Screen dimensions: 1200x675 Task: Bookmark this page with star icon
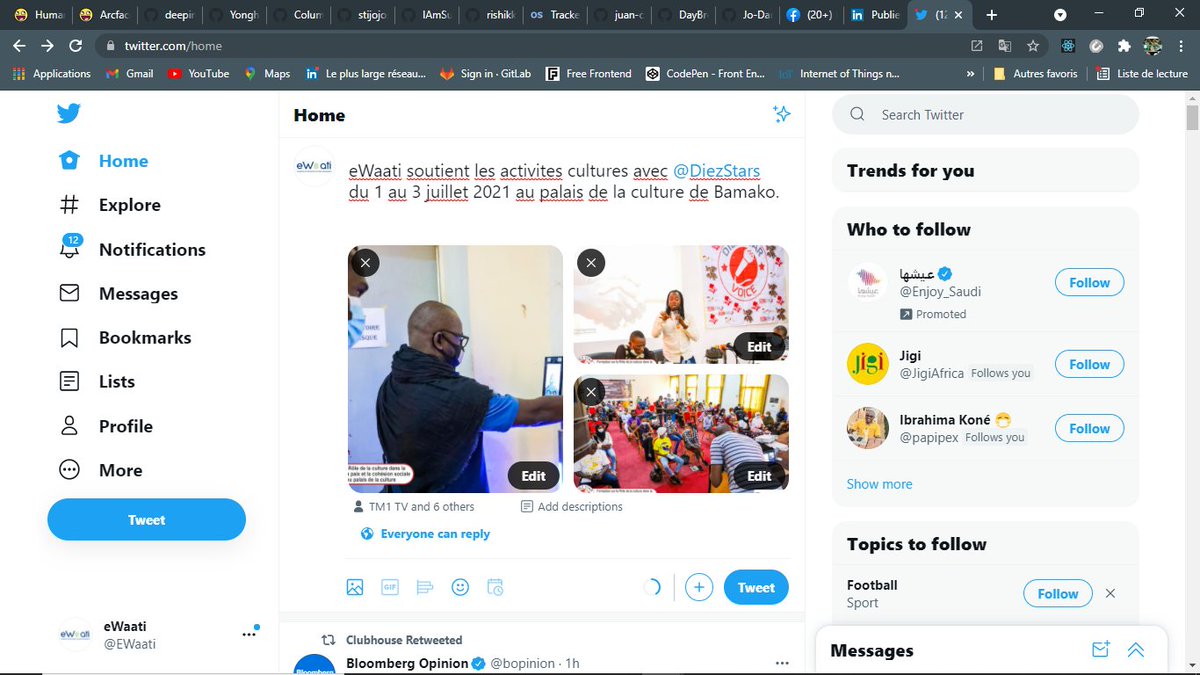point(1033,46)
